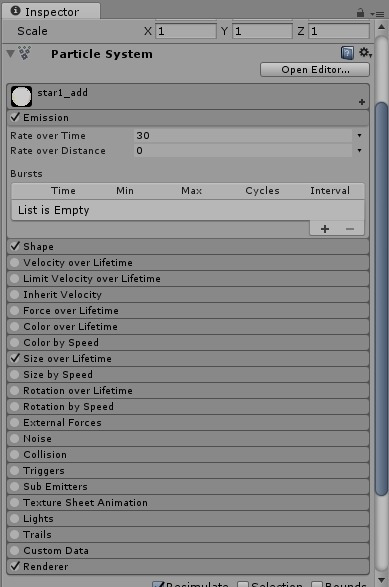Edit the Rate over Time value 30
The width and height of the screenshot is (389, 587).
click(243, 136)
